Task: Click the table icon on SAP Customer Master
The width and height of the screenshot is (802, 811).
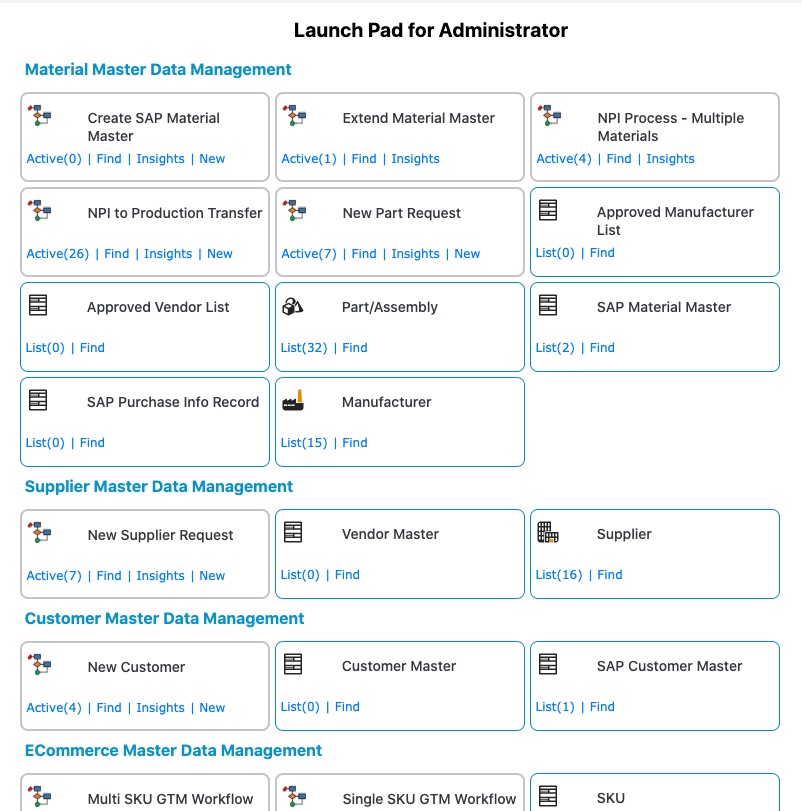Action: click(549, 663)
